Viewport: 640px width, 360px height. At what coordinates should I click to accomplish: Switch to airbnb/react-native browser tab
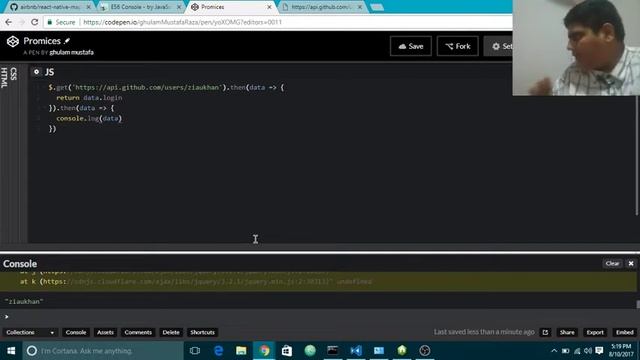[x=49, y=7]
